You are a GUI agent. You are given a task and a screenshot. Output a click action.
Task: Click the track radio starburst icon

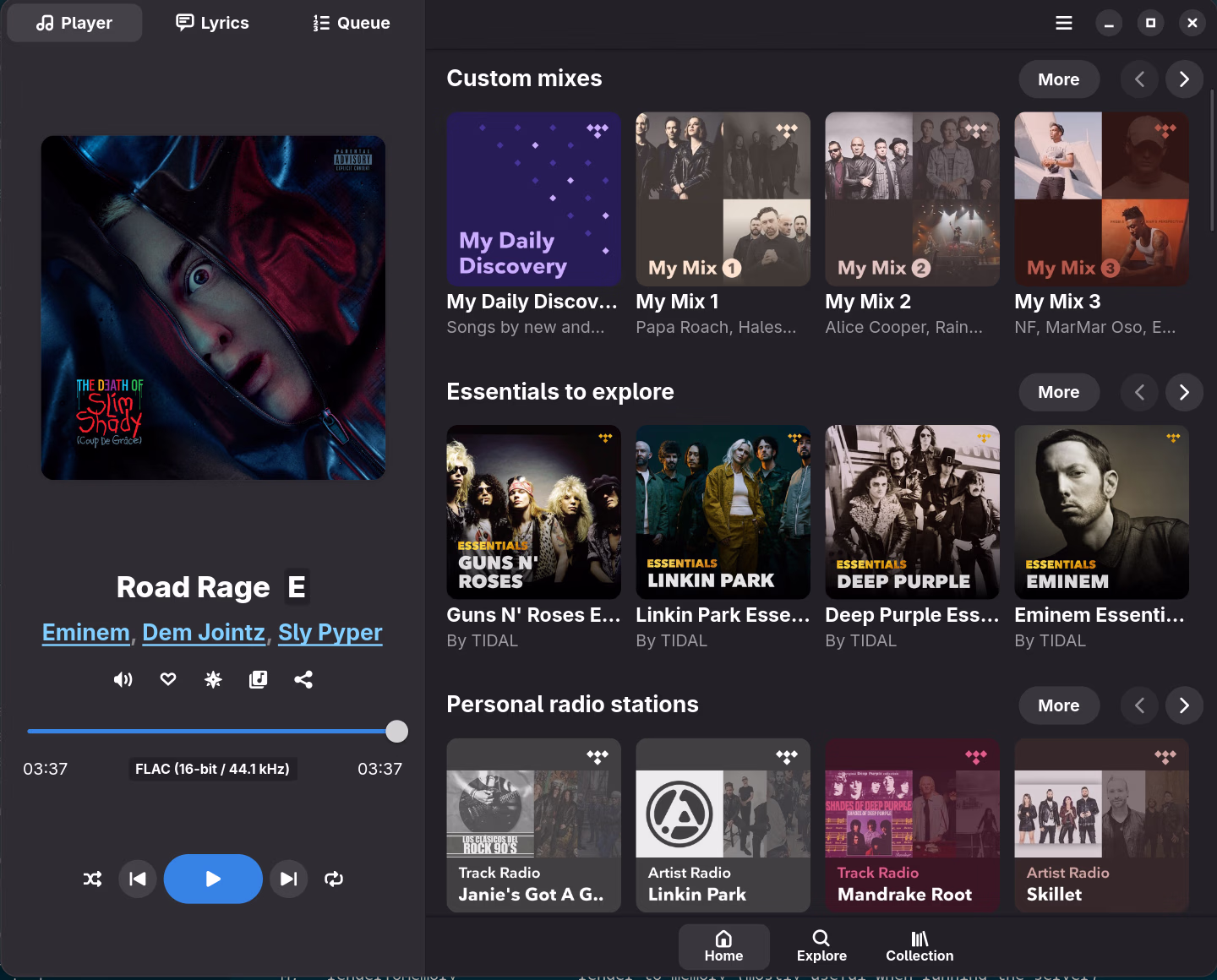(x=213, y=679)
